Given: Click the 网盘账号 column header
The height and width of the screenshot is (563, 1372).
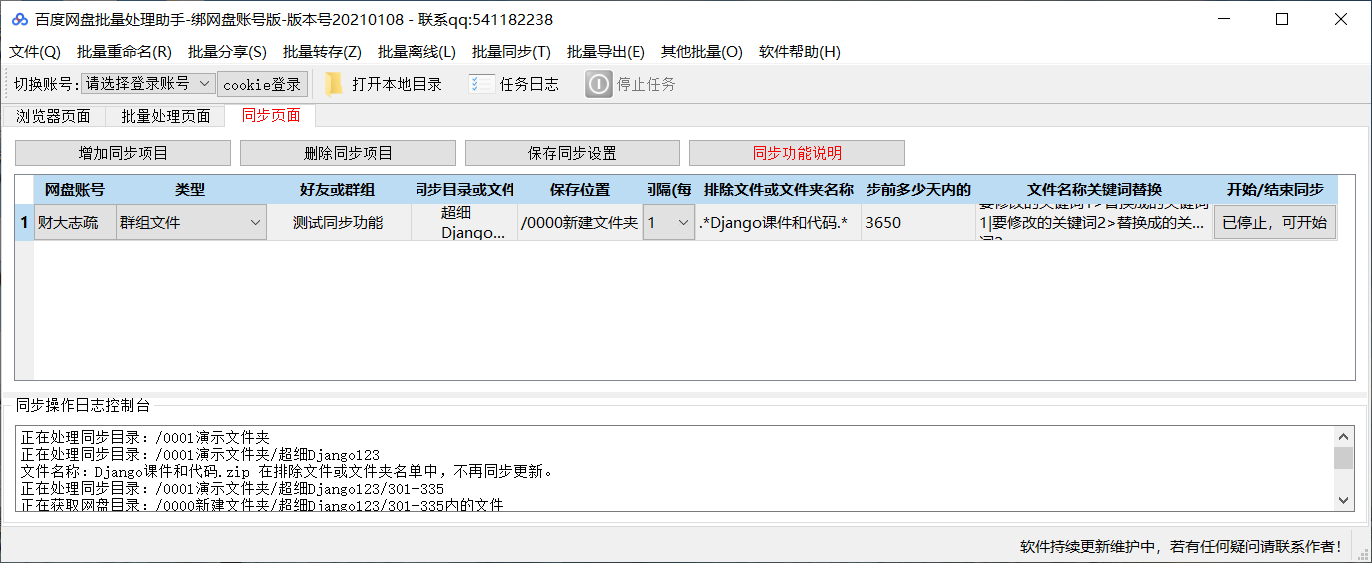Looking at the screenshot, I should (x=75, y=189).
